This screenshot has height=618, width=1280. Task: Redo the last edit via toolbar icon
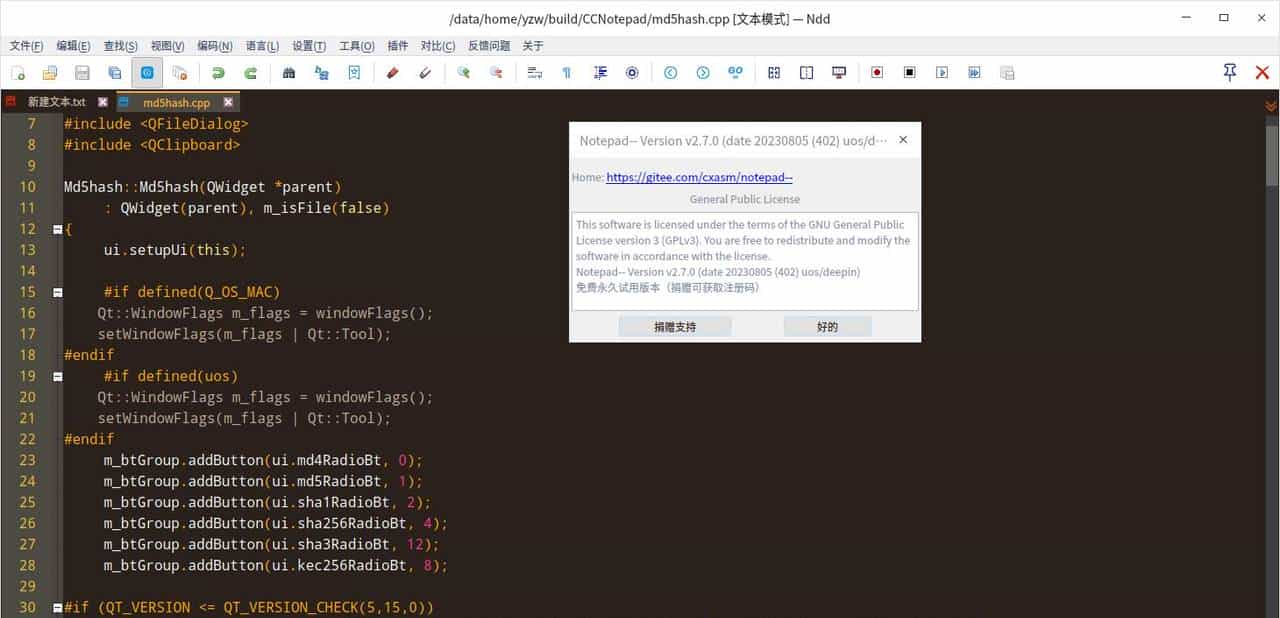pos(250,72)
